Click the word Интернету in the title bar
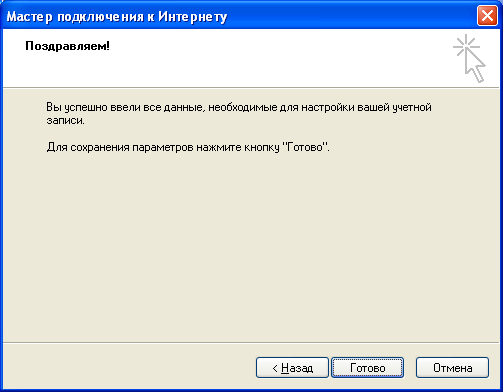Viewport: 503px width, 392px height. point(192,17)
